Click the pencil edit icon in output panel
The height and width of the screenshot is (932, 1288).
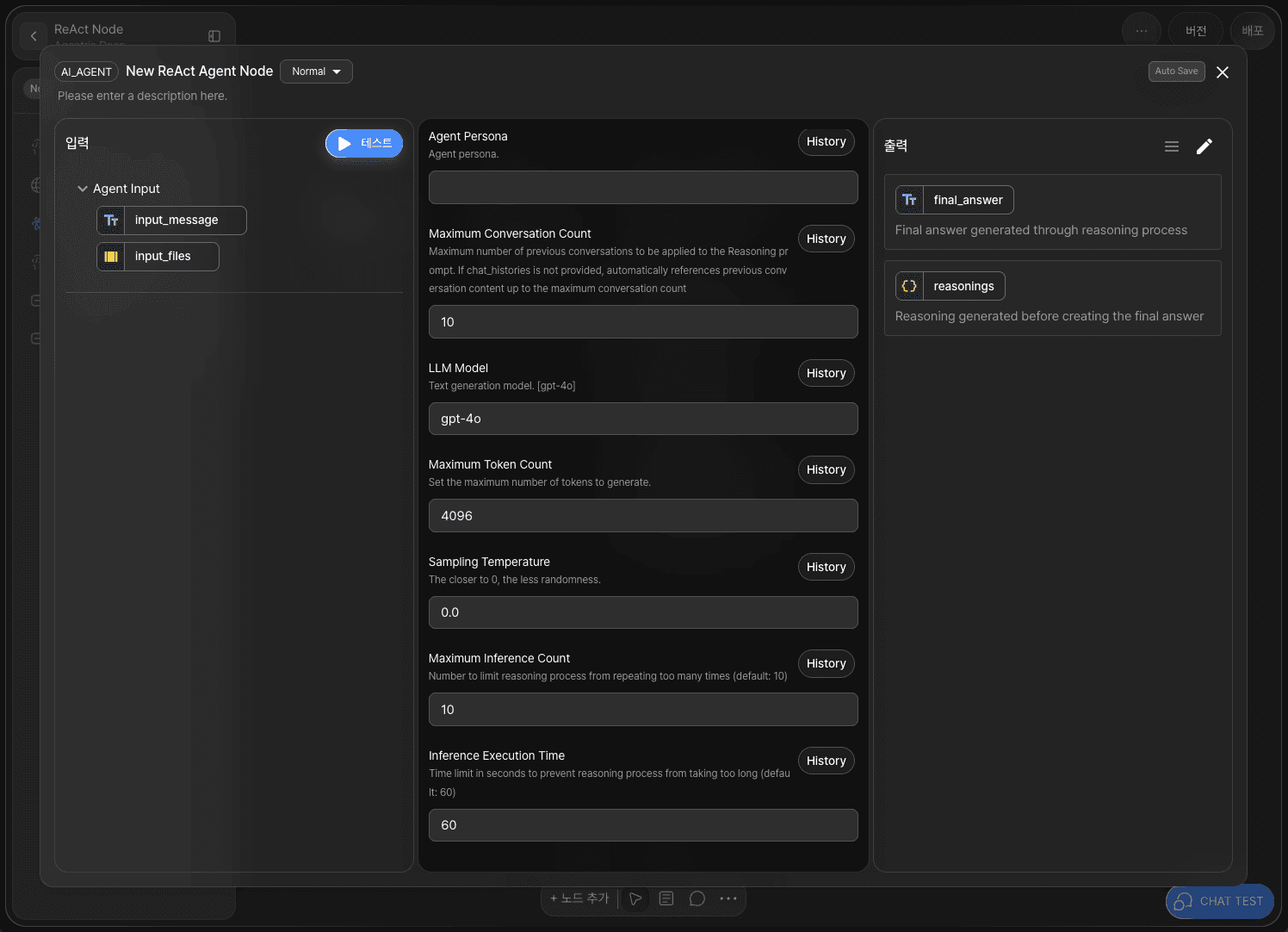point(1204,146)
